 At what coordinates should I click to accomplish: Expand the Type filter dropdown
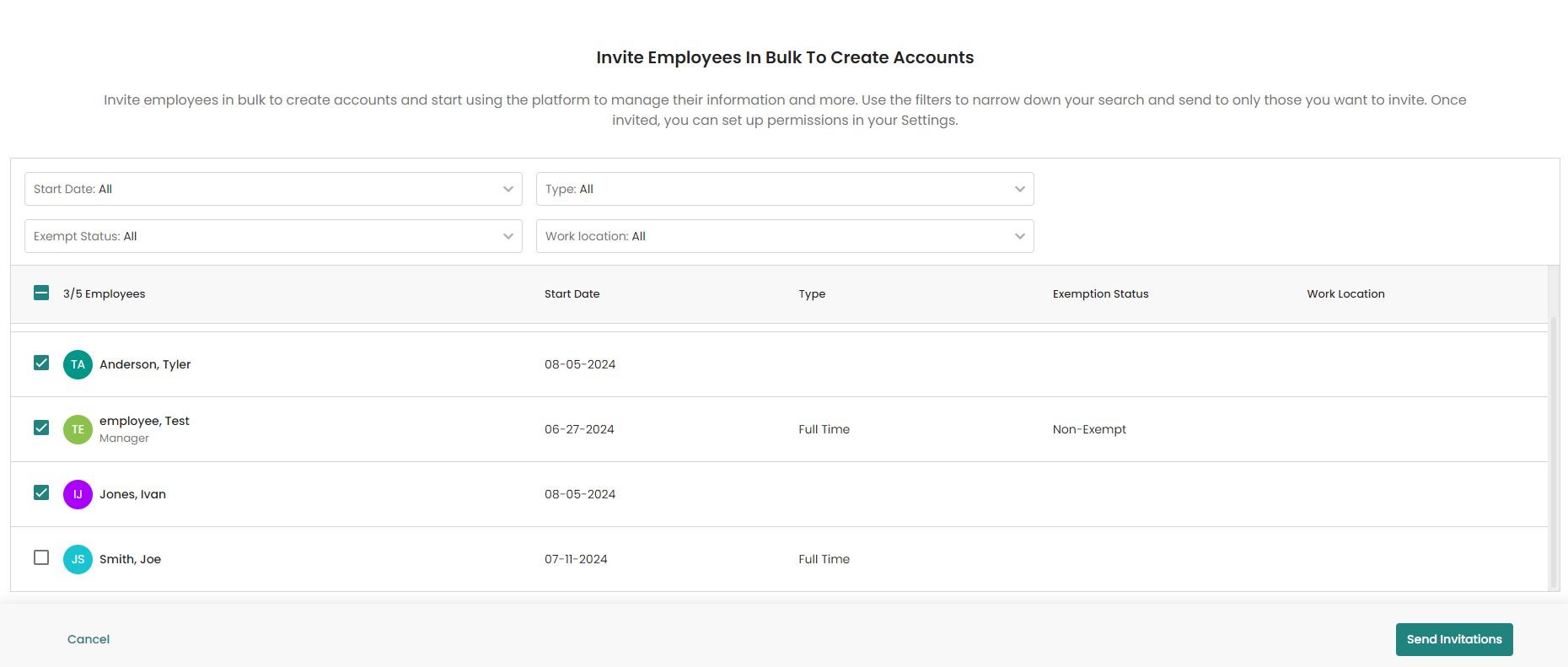point(784,189)
